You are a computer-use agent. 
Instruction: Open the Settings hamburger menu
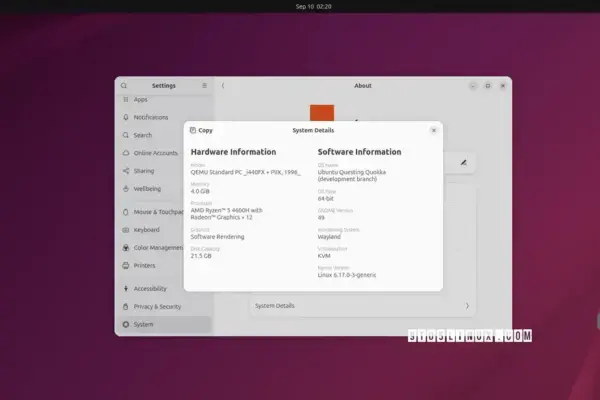click(x=204, y=85)
